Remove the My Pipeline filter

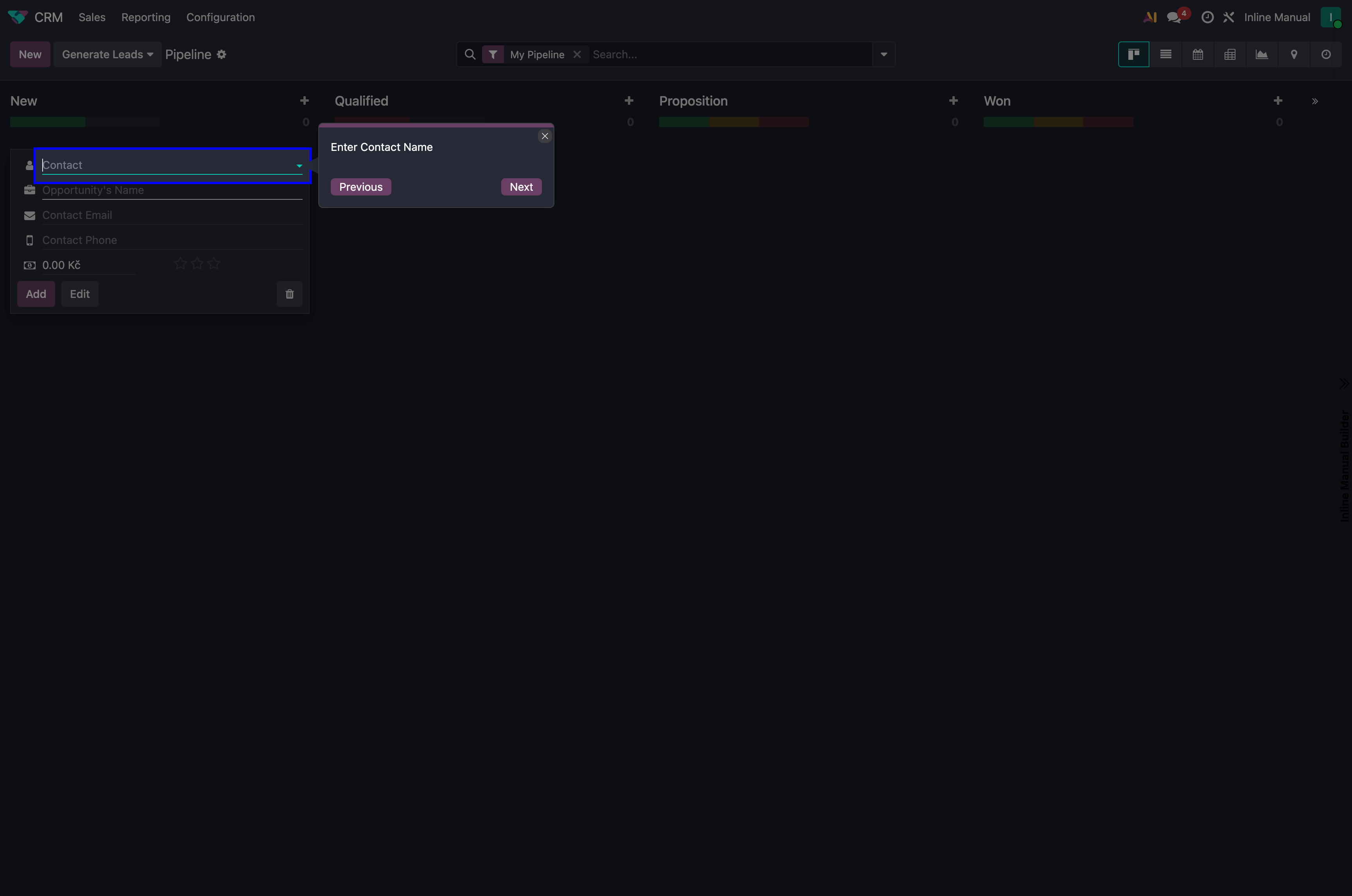(577, 54)
